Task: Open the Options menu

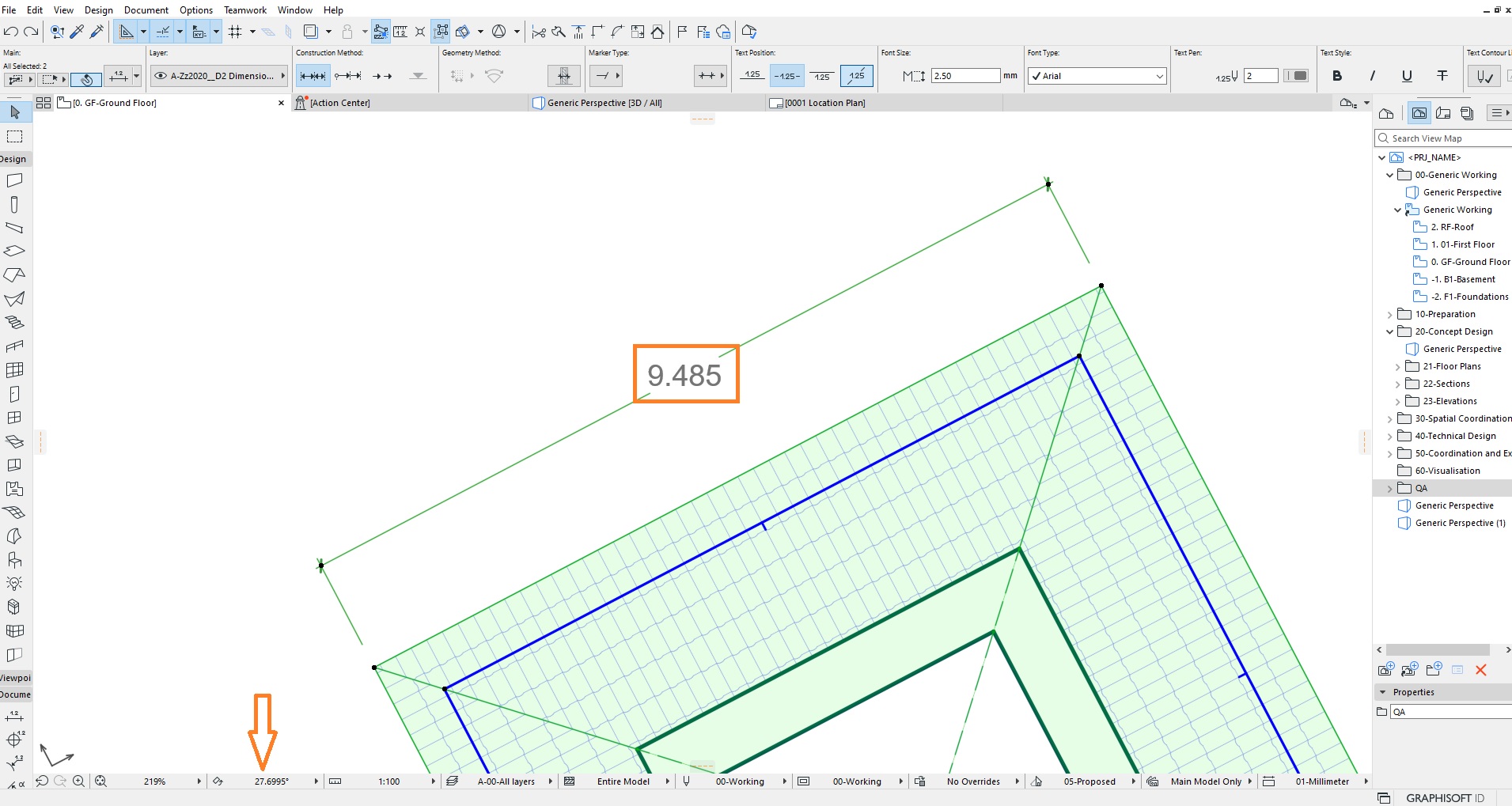Action: tap(196, 10)
